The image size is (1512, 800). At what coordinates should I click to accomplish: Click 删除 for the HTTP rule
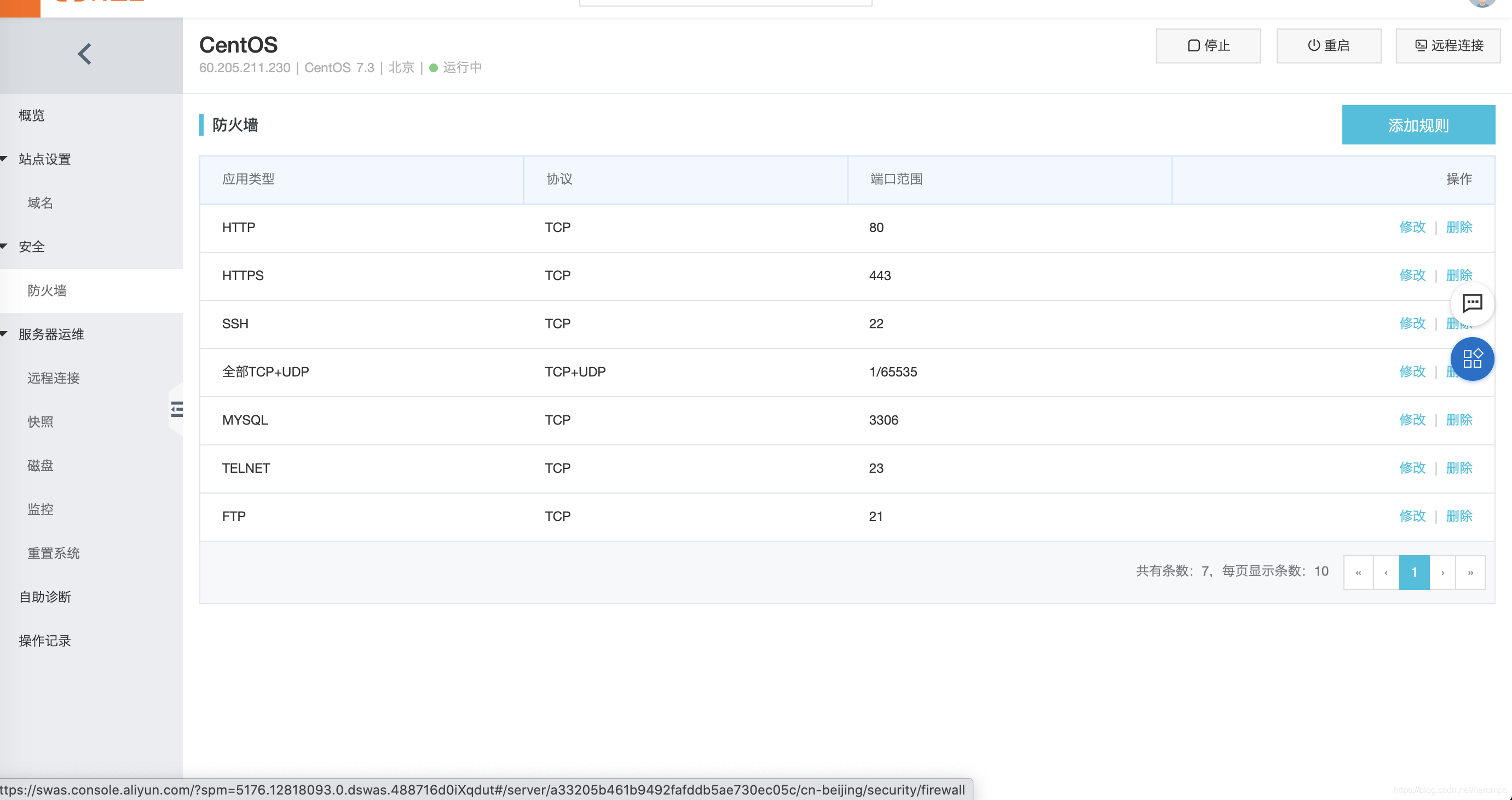click(1458, 227)
